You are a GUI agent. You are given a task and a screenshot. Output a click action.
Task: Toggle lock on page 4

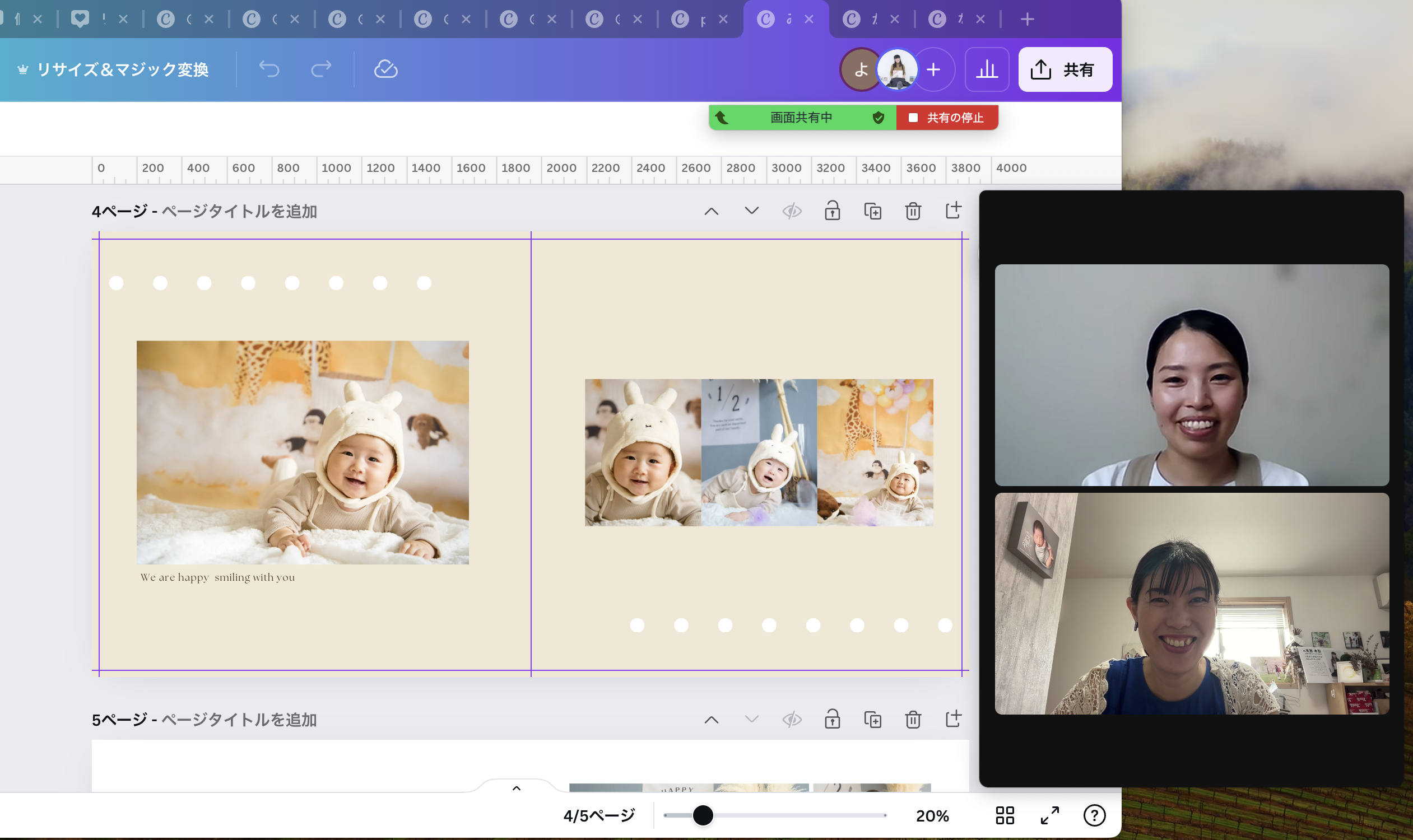pos(832,211)
